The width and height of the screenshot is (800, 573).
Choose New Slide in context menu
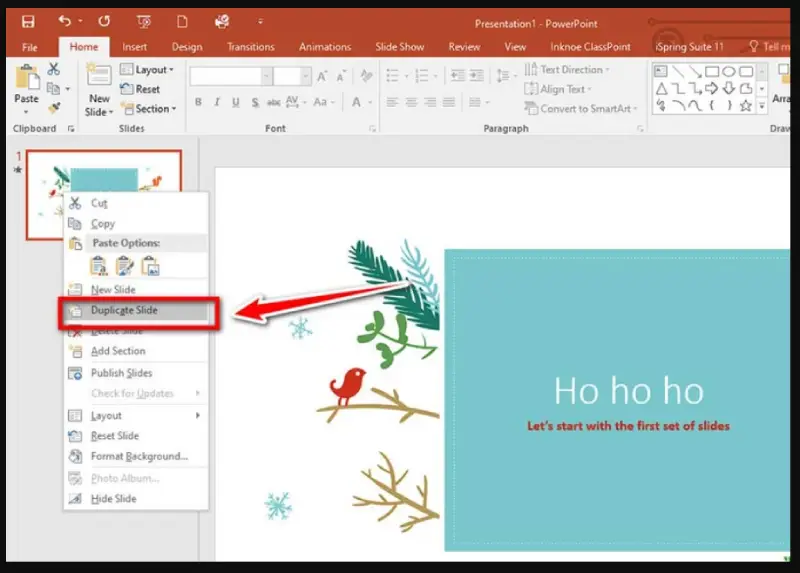[x=136, y=289]
